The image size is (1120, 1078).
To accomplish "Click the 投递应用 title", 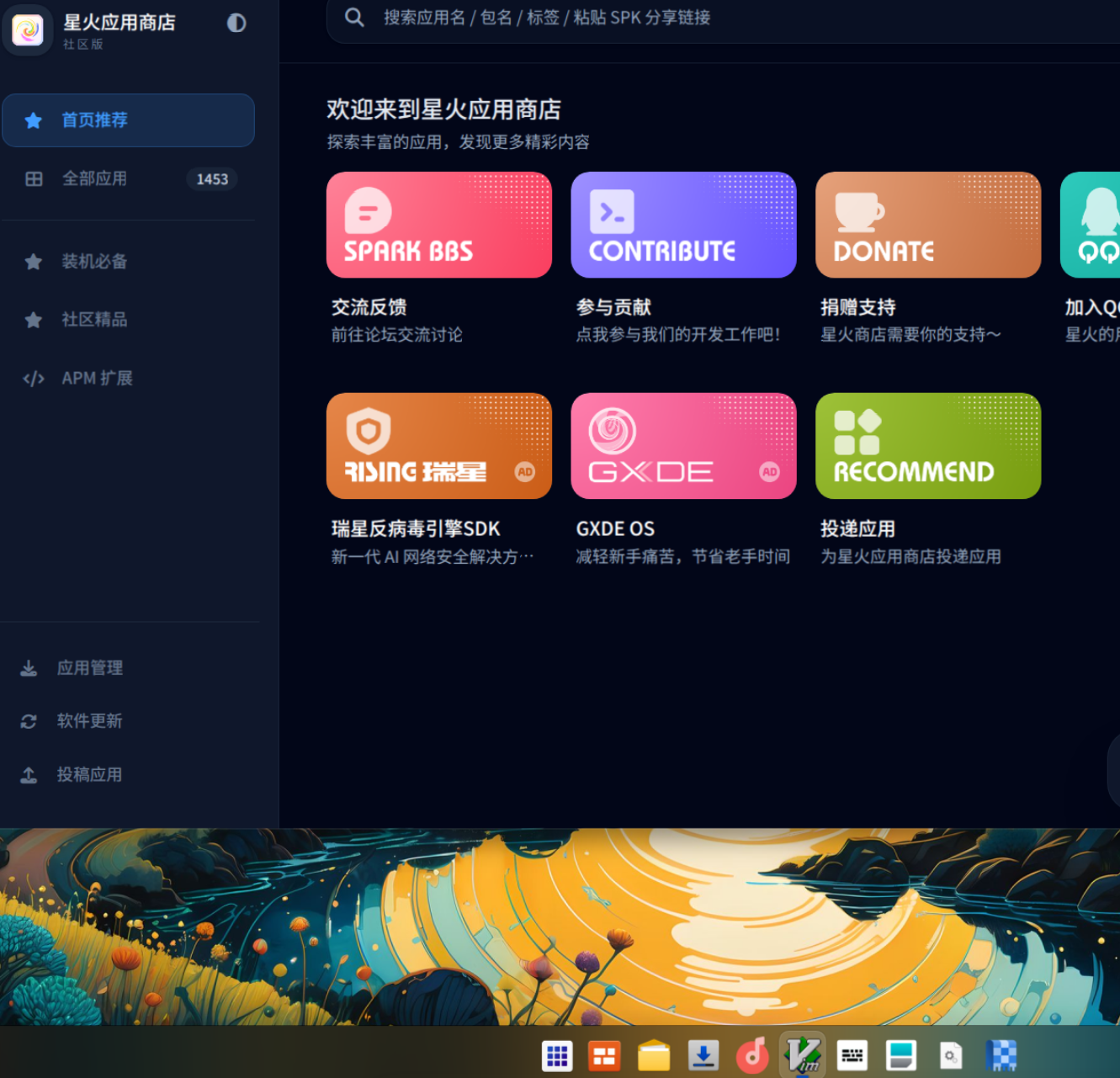I will pos(858,528).
